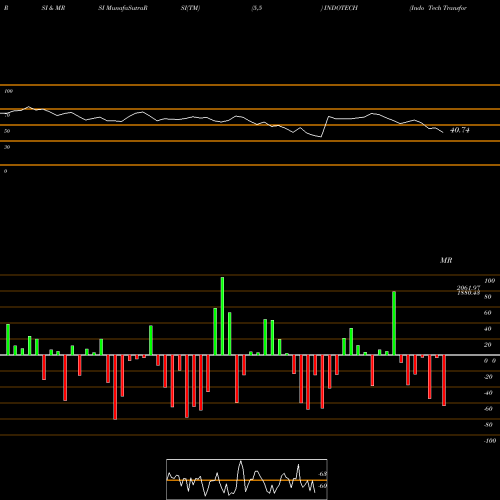The width and height of the screenshot is (500, 500).
Task: Click the '60' label on MR axis
Action: pyautogui.click(x=488, y=313)
